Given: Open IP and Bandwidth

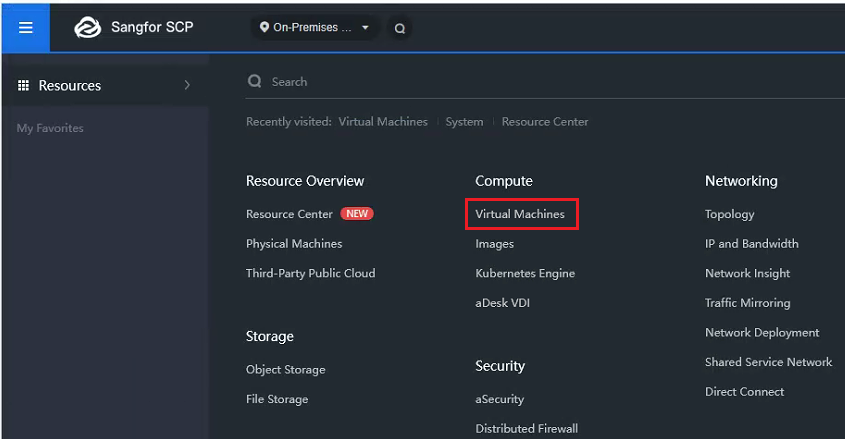Looking at the screenshot, I should (752, 243).
